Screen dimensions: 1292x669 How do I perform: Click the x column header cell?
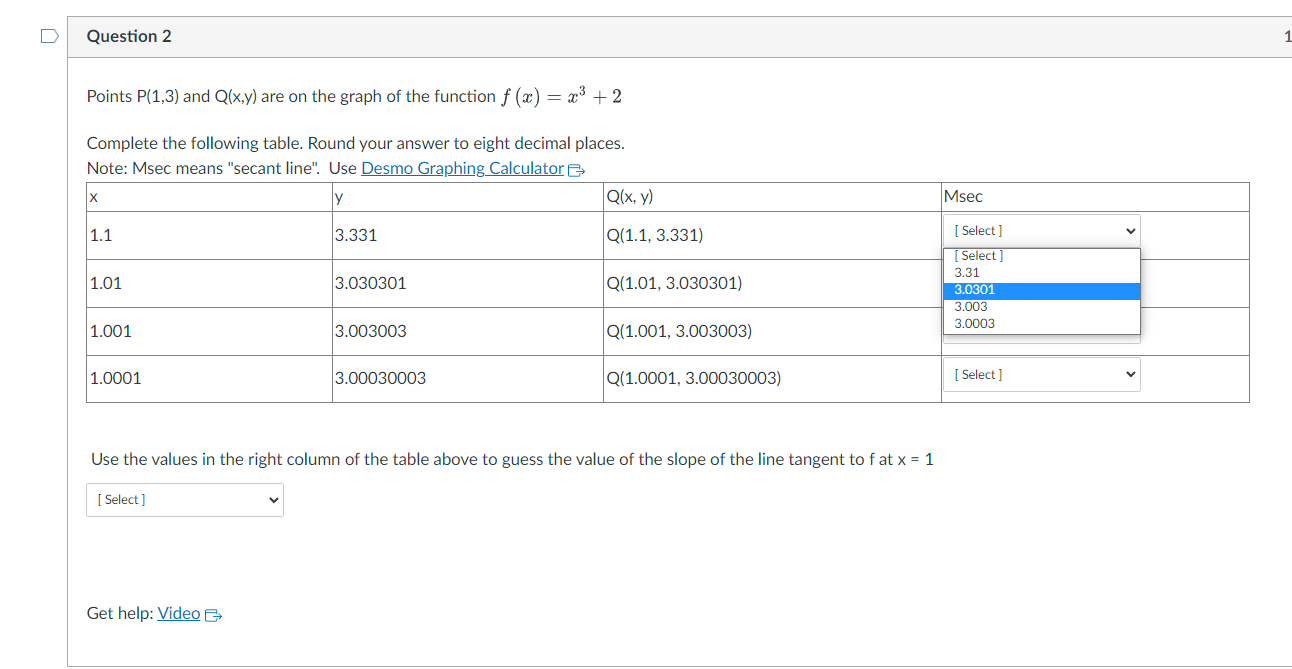[208, 196]
